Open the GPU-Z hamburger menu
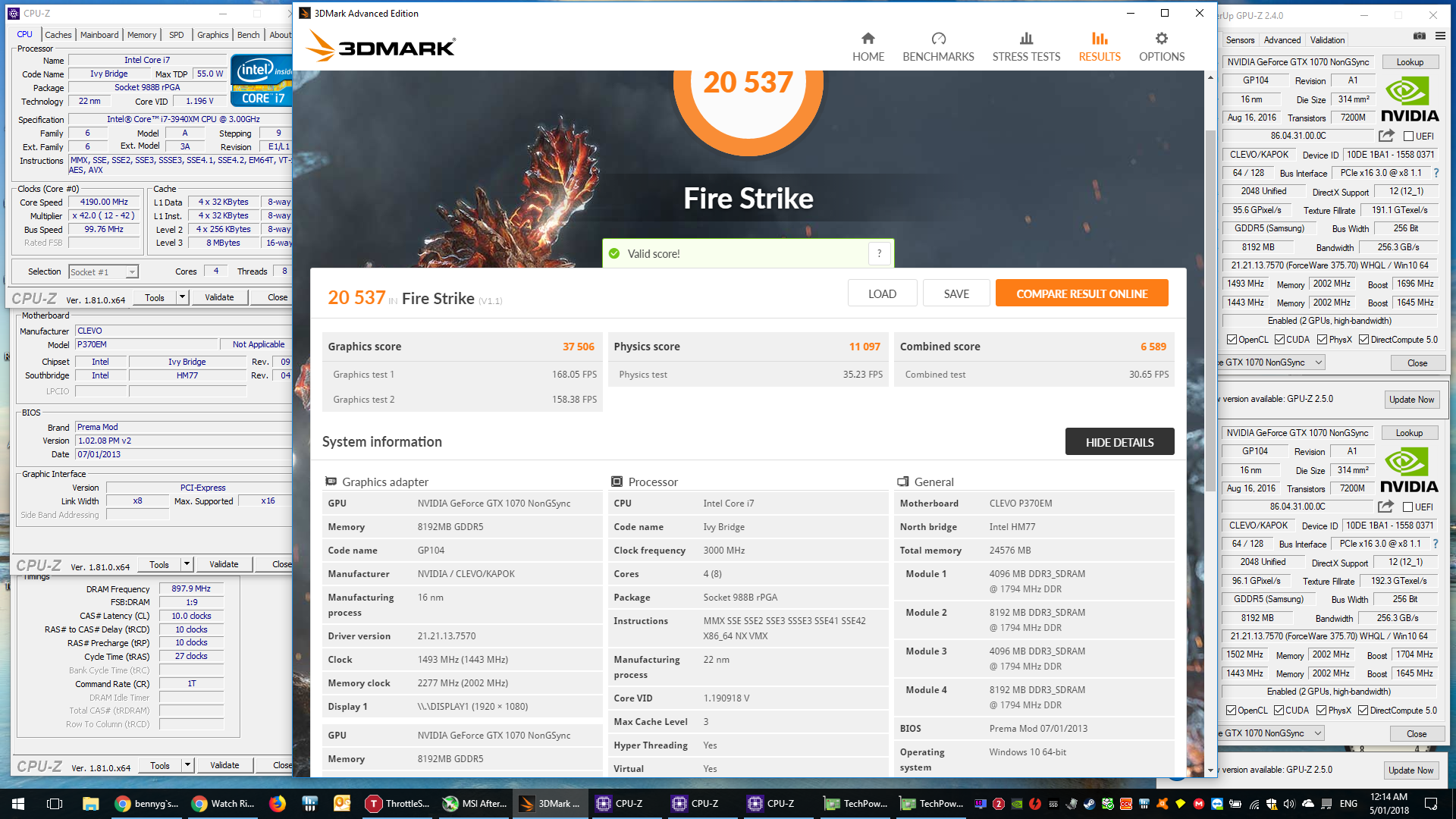The image size is (1456, 819). point(1440,36)
